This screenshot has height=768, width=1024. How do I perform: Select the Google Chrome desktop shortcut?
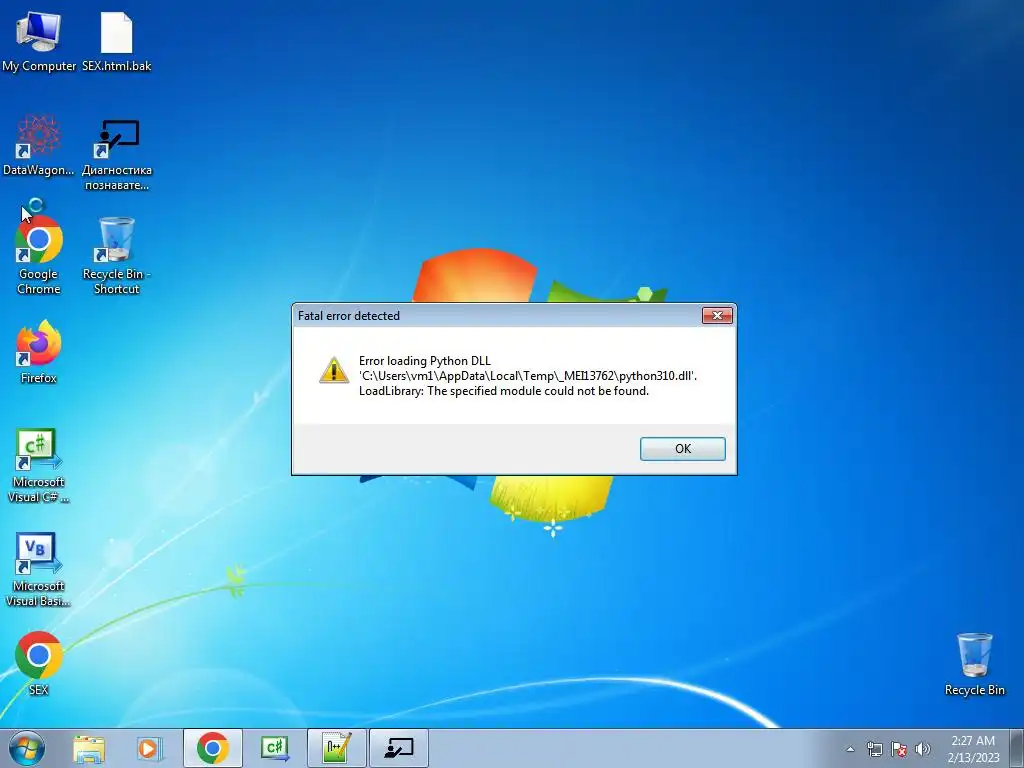pyautogui.click(x=39, y=254)
